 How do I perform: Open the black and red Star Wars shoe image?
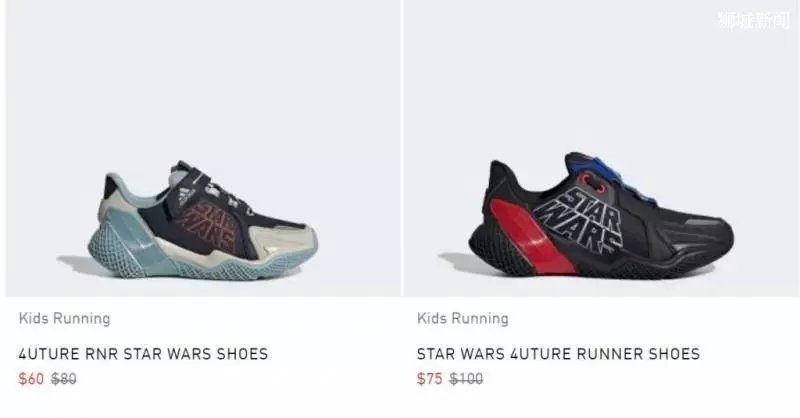[x=602, y=148]
